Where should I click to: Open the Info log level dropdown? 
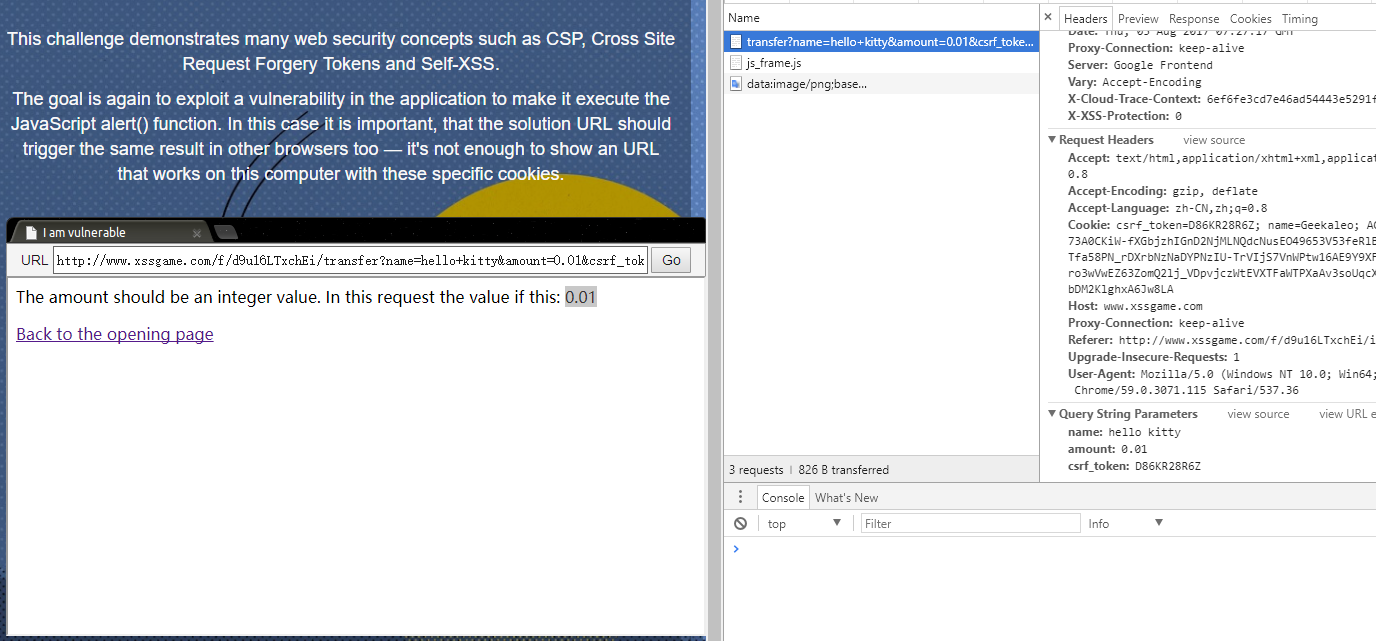(x=1125, y=524)
